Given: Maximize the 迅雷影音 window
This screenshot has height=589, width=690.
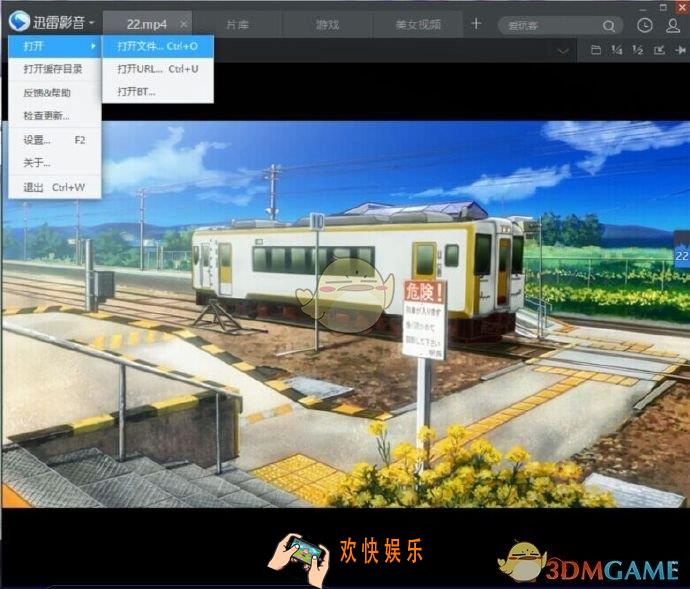Looking at the screenshot, I should (663, 7).
